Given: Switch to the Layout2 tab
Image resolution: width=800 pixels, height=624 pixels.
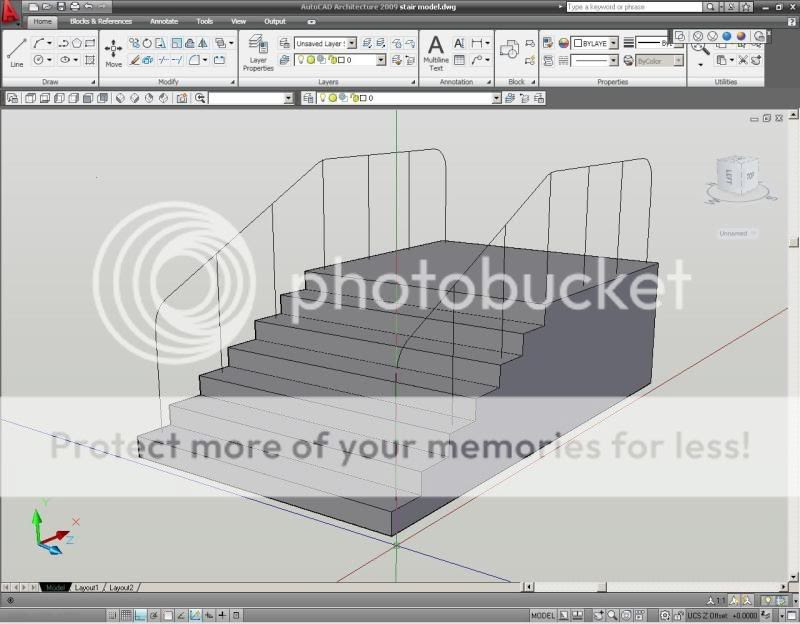Looking at the screenshot, I should pyautogui.click(x=121, y=588).
